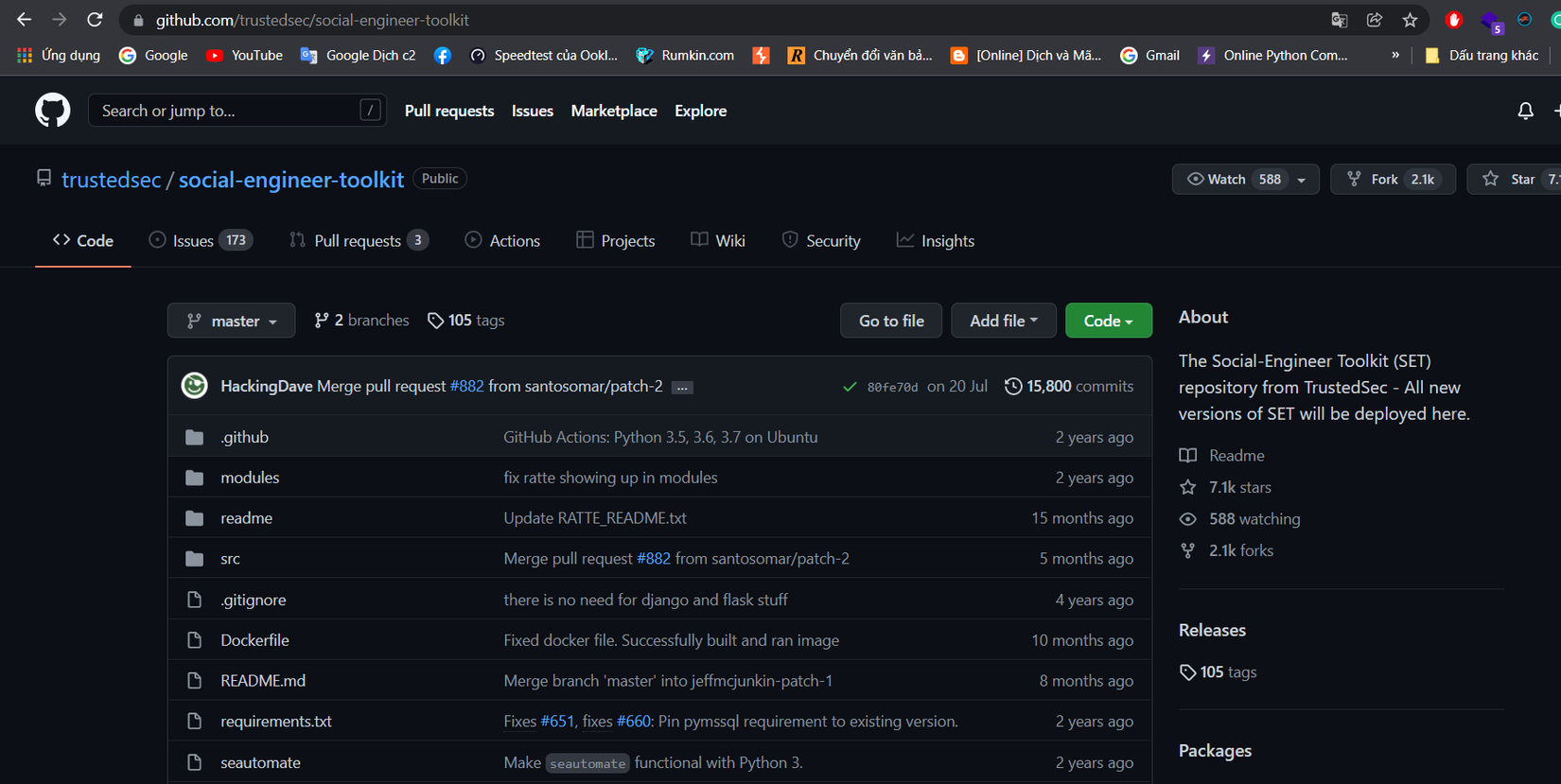Open the 15,800 commits history
The width and height of the screenshot is (1561, 784).
pos(1069,386)
